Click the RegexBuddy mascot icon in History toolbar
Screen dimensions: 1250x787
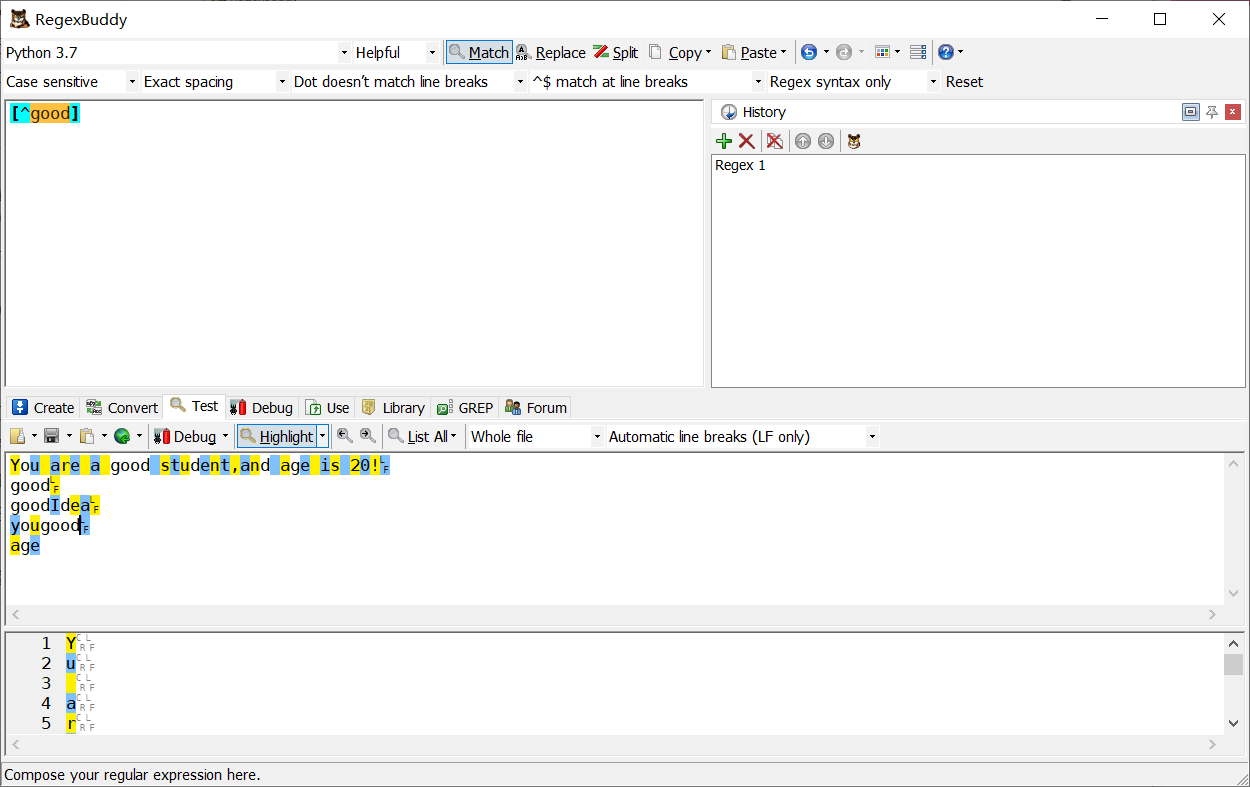click(x=854, y=141)
